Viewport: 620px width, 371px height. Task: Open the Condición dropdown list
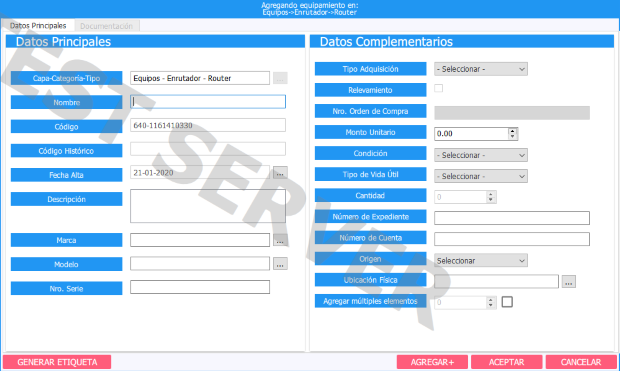tap(481, 155)
